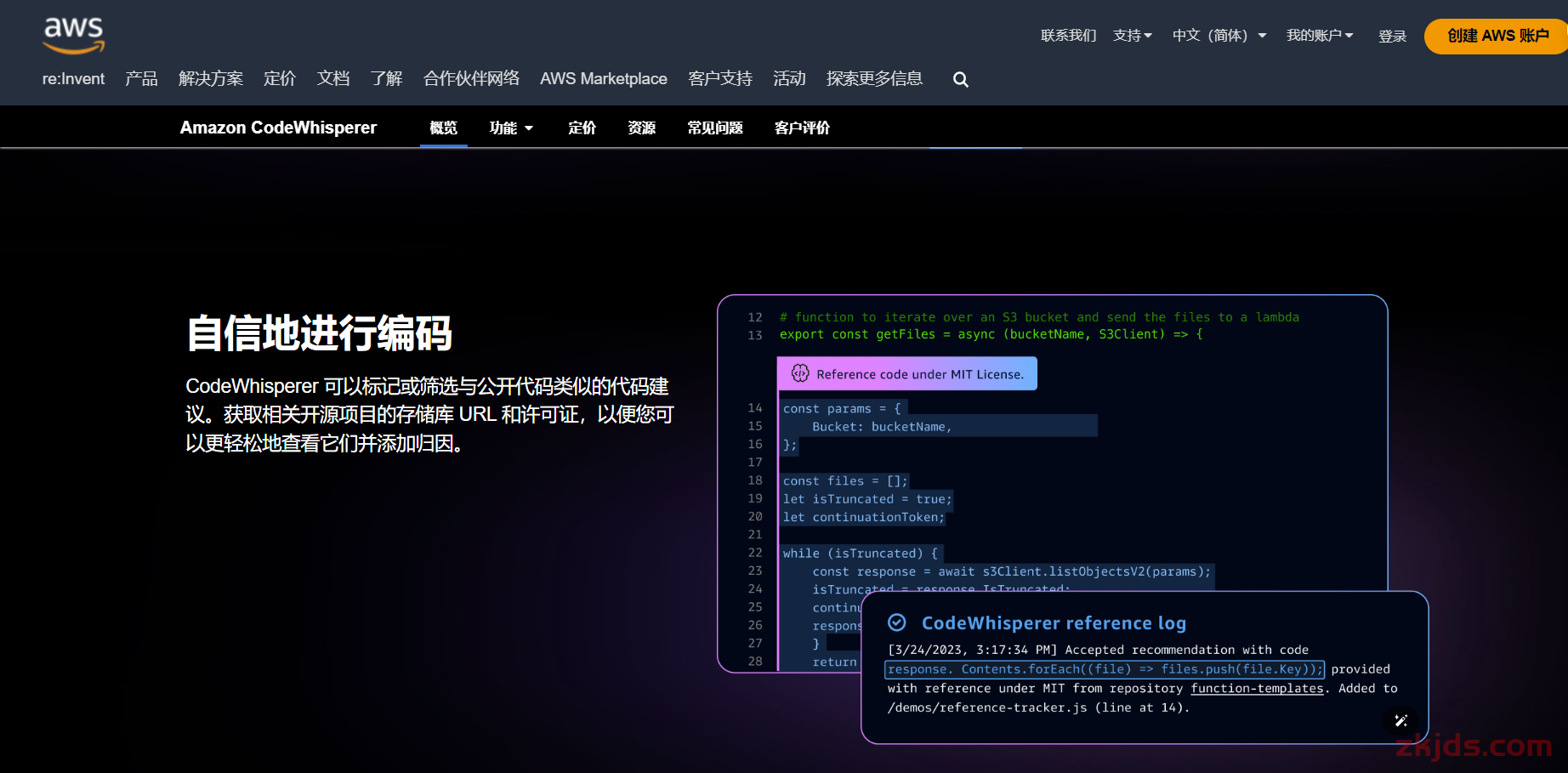Open the 定价 item in the top navigation

pyautogui.click(x=280, y=79)
